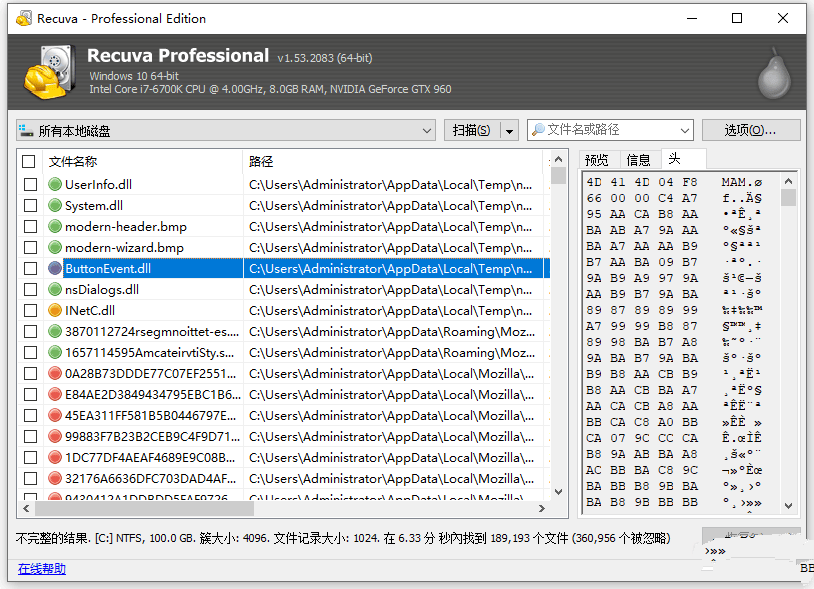
Task: Toggle the select-all checkbox in the file list header
Action: [29, 161]
